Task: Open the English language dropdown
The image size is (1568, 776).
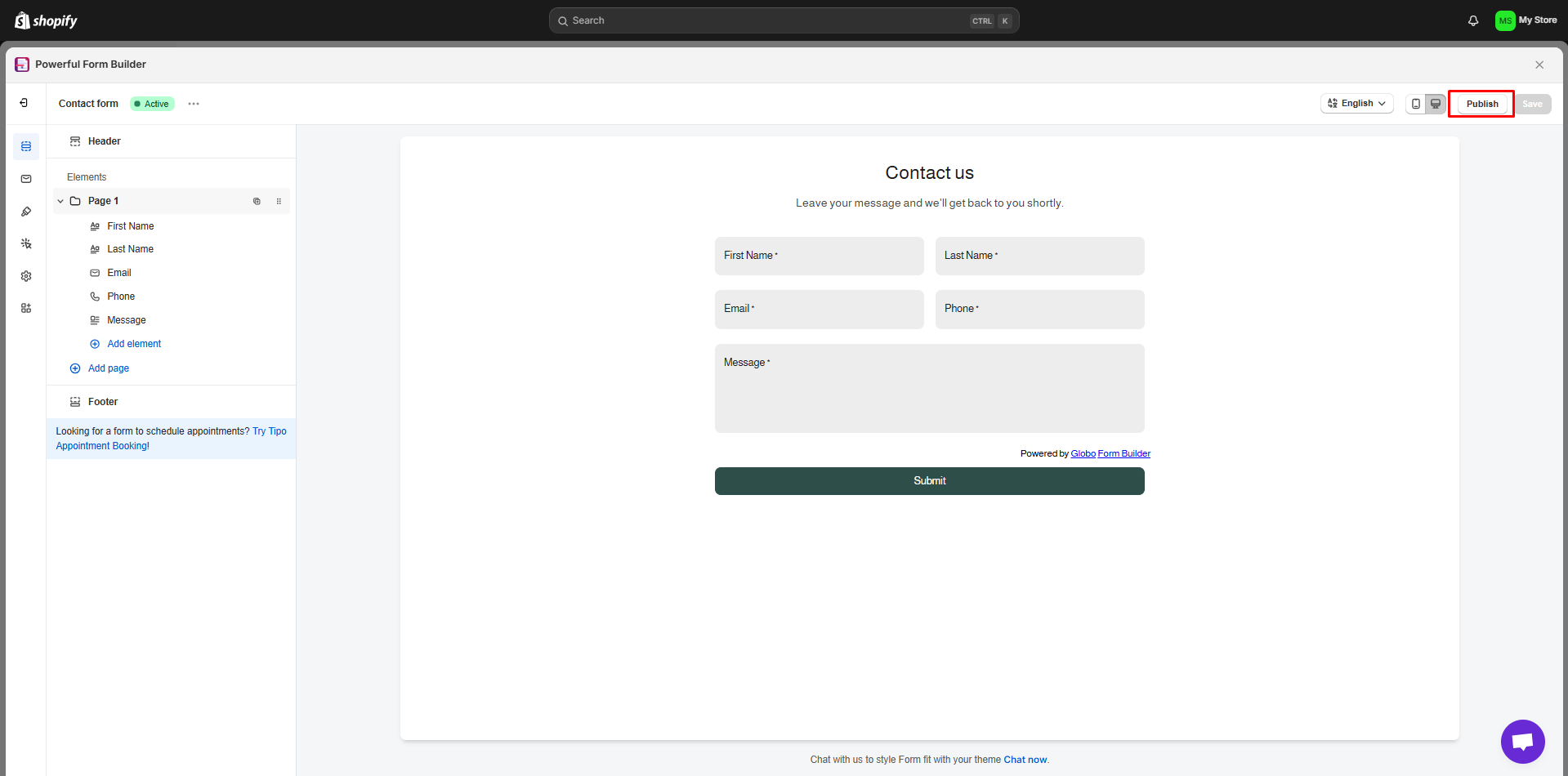Action: [x=1356, y=104]
